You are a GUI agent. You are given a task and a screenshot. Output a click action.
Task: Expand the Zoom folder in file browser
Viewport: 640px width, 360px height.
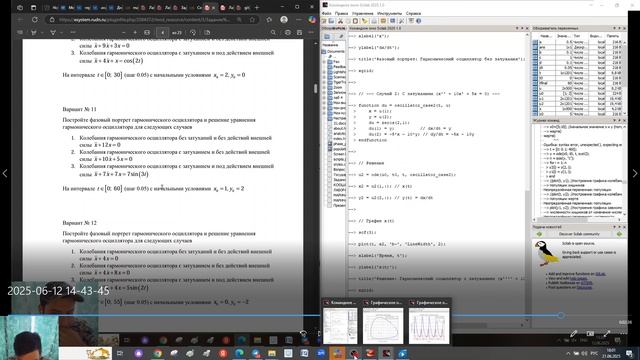click(324, 87)
